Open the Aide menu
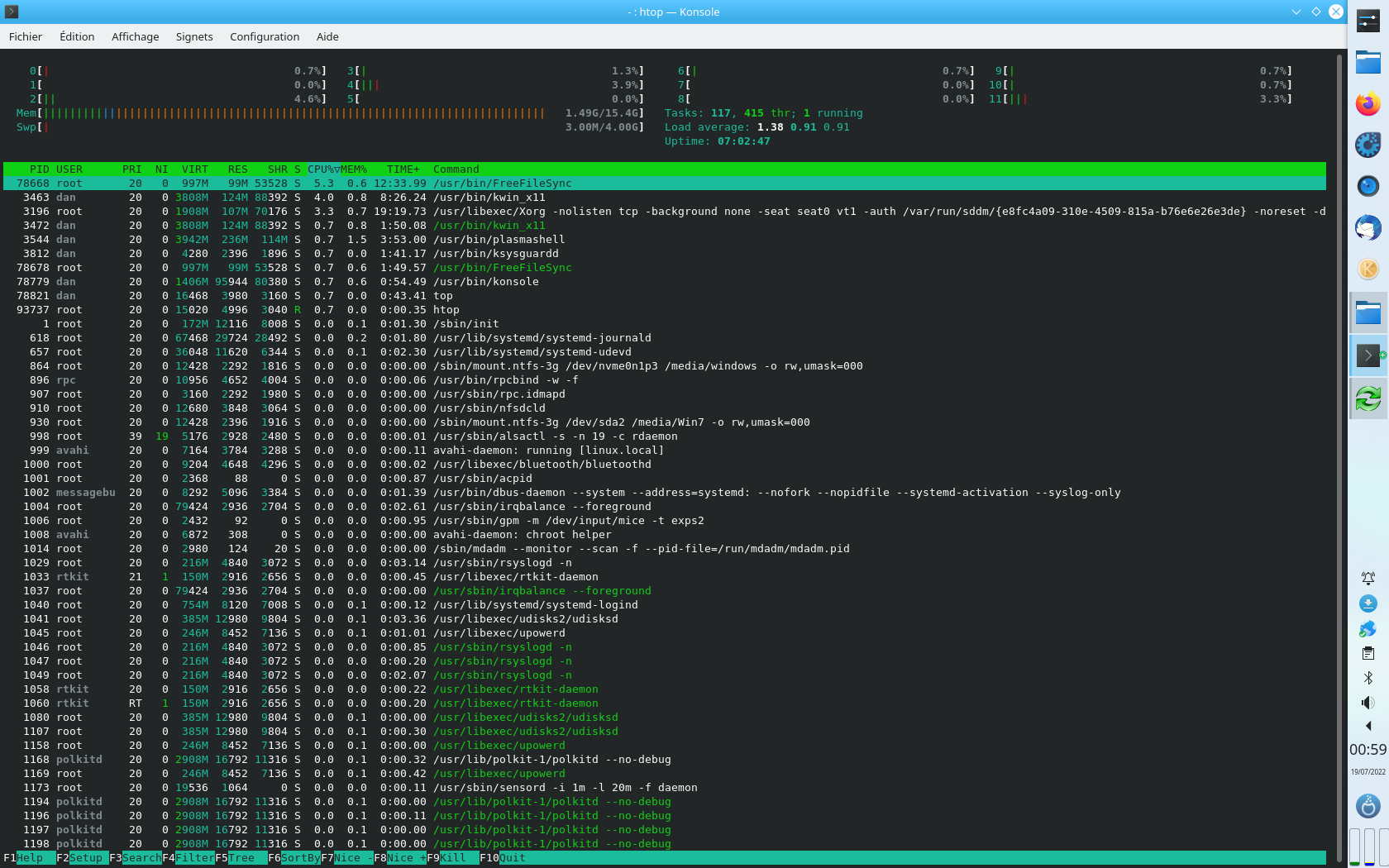This screenshot has width=1389, height=868. (327, 36)
